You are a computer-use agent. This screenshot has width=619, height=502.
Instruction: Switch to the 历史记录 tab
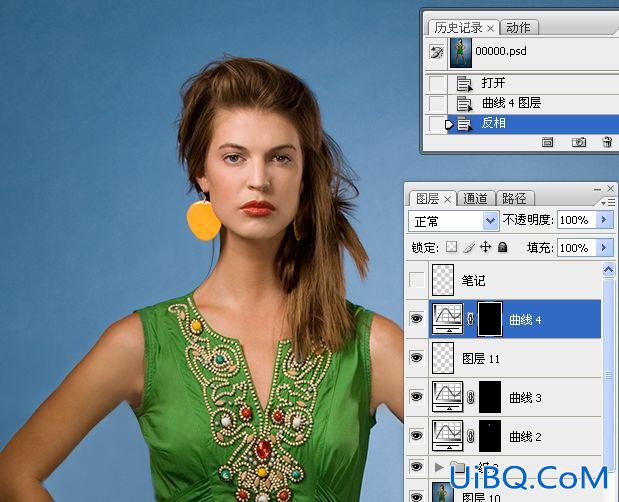pos(458,28)
